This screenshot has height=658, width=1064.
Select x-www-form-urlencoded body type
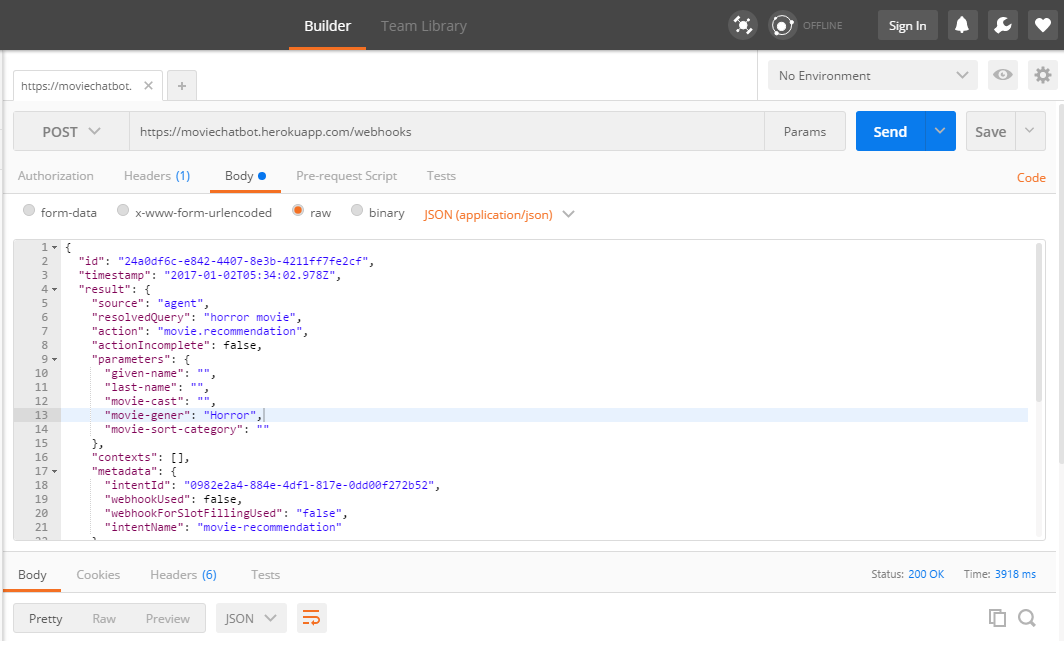coord(123,210)
